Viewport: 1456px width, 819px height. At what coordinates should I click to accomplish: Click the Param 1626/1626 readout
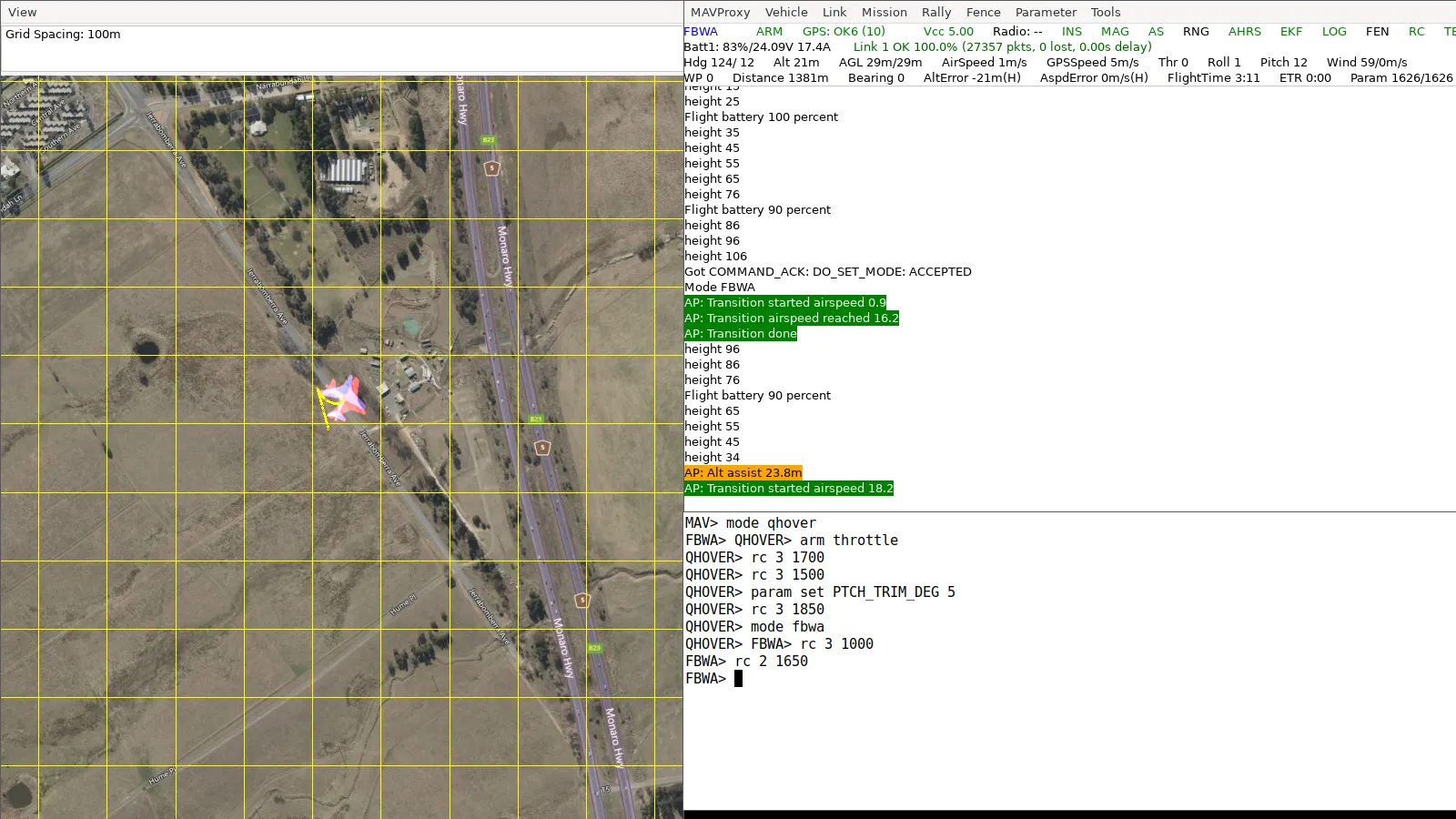point(1401,77)
